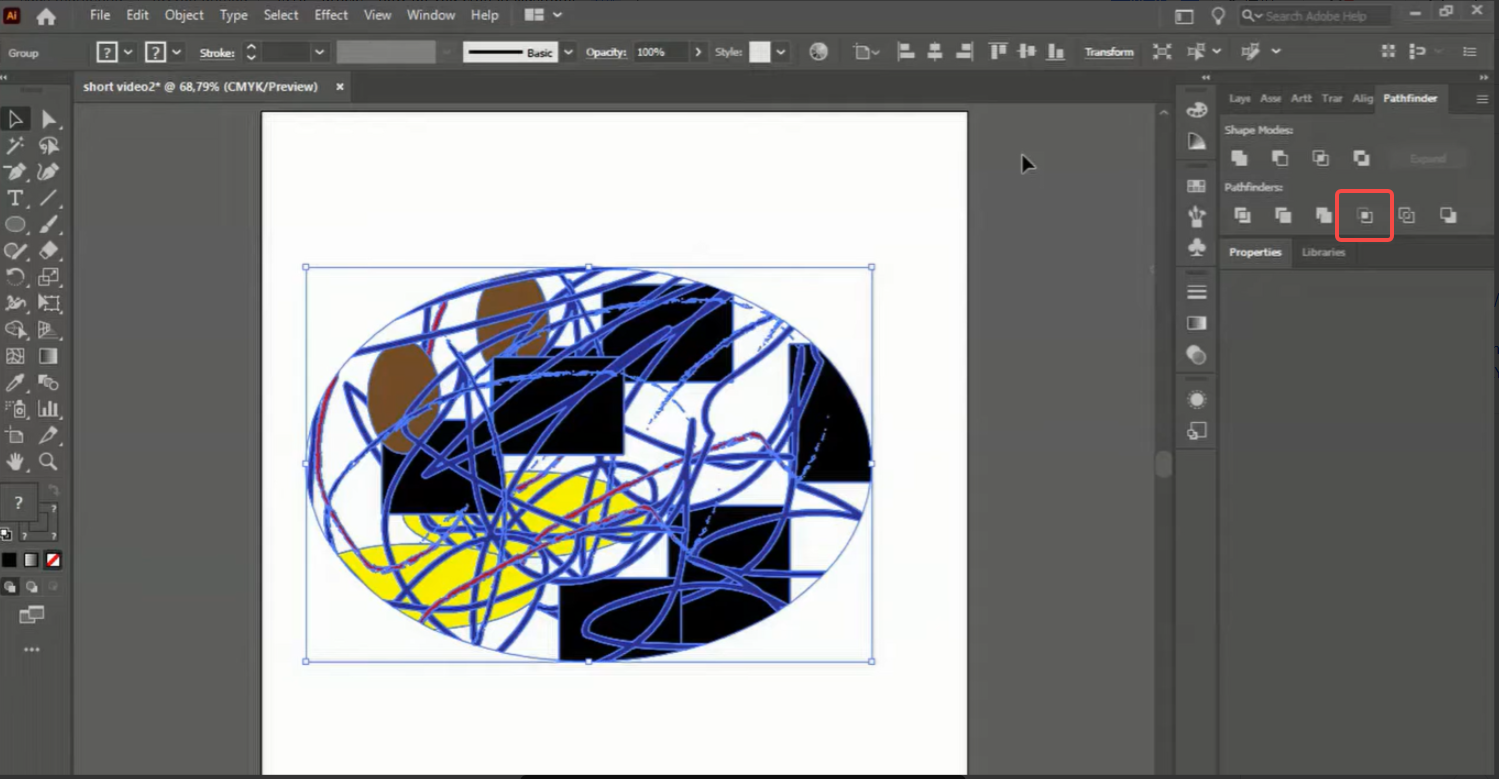Swap fill and stroke arrows
The height and width of the screenshot is (779, 1499).
coord(54,490)
